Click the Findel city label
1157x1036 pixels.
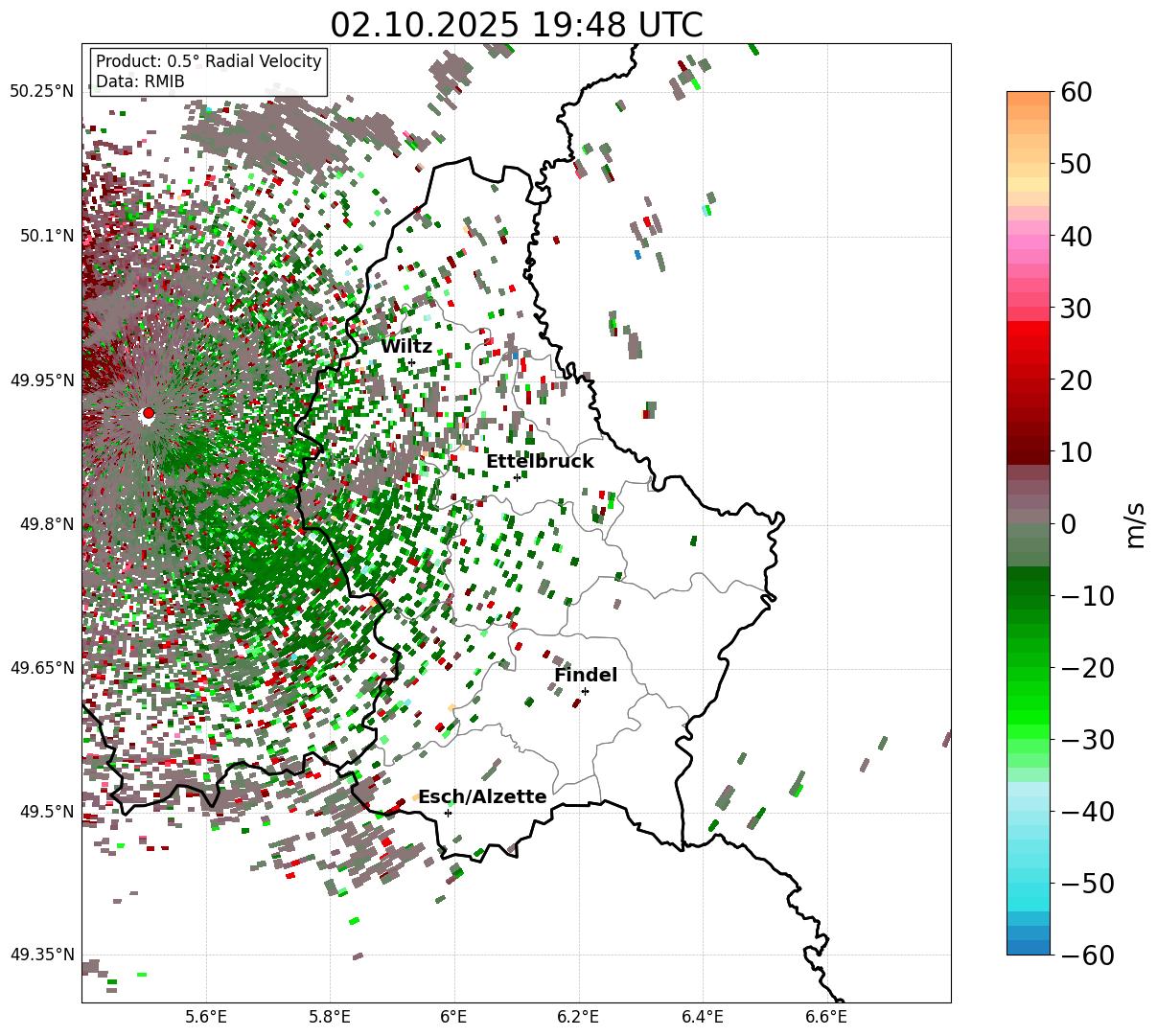click(x=586, y=676)
